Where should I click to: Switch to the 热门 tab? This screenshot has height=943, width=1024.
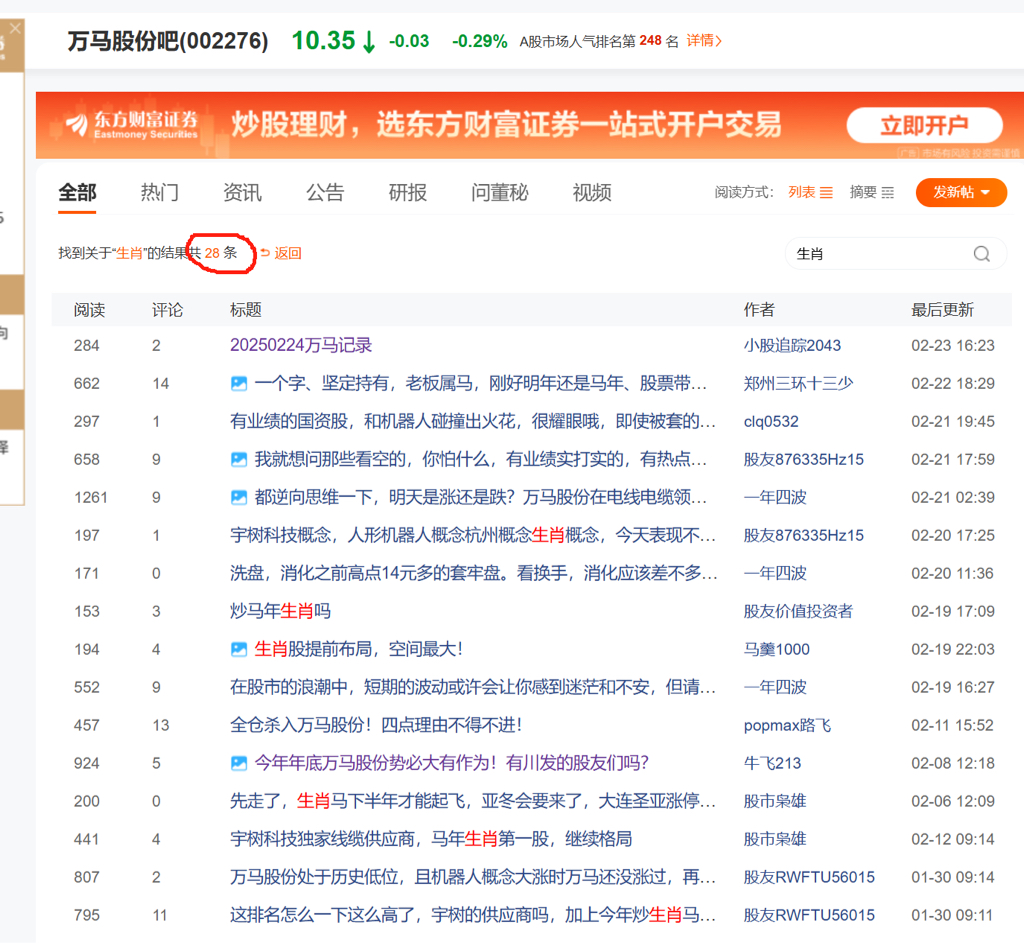click(x=160, y=192)
